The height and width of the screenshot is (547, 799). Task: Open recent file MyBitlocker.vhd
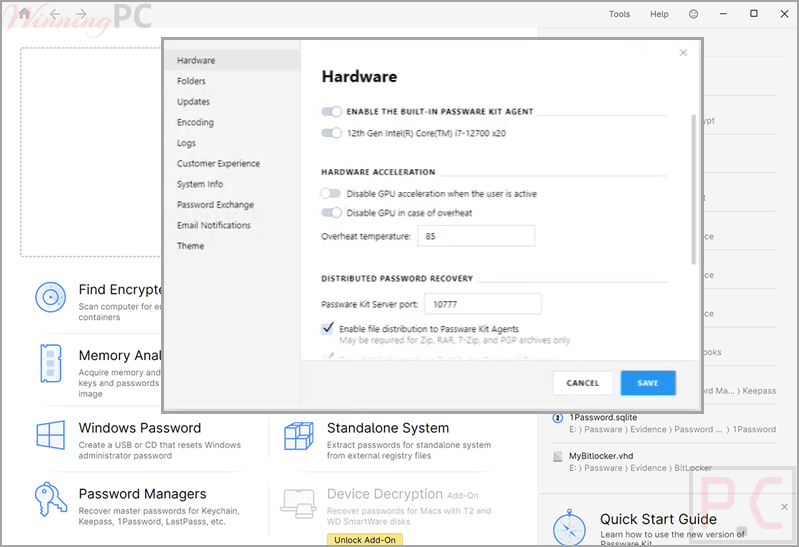tap(601, 456)
